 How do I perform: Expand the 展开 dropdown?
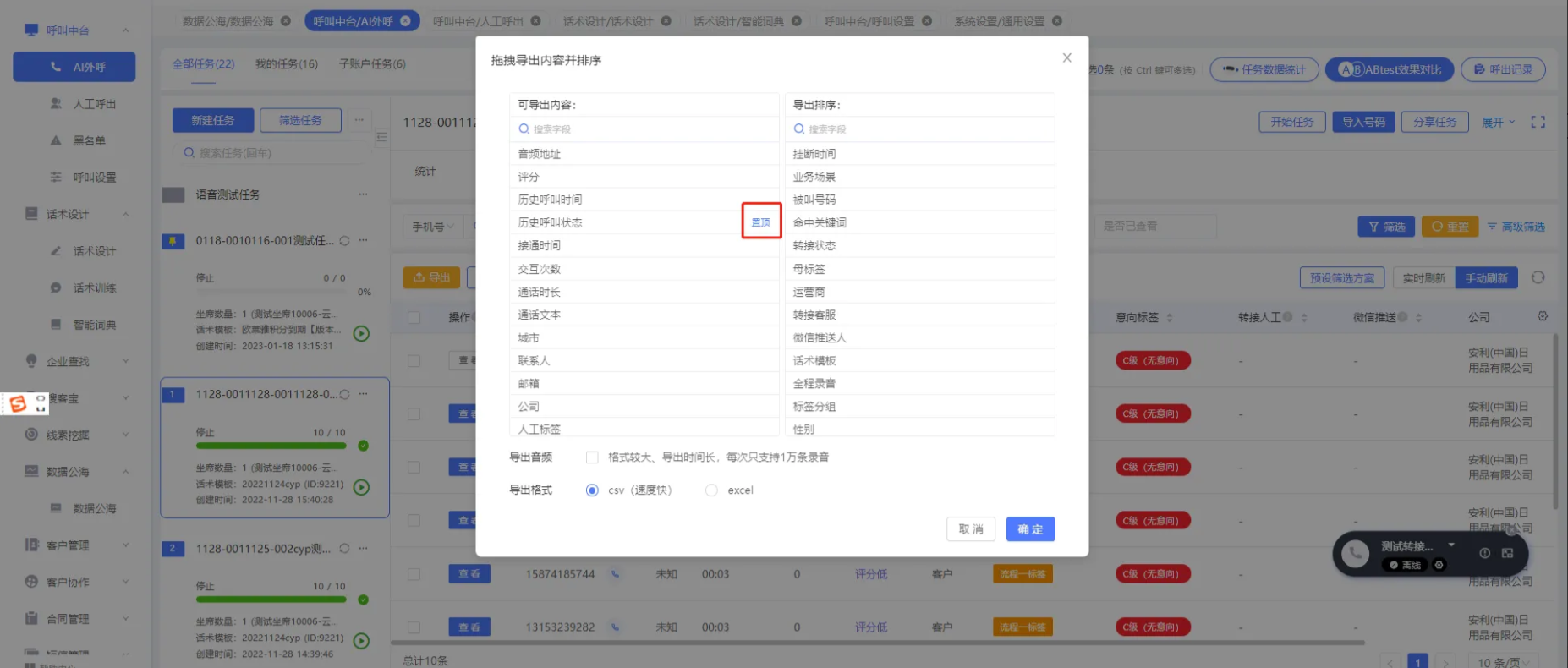pos(1498,123)
